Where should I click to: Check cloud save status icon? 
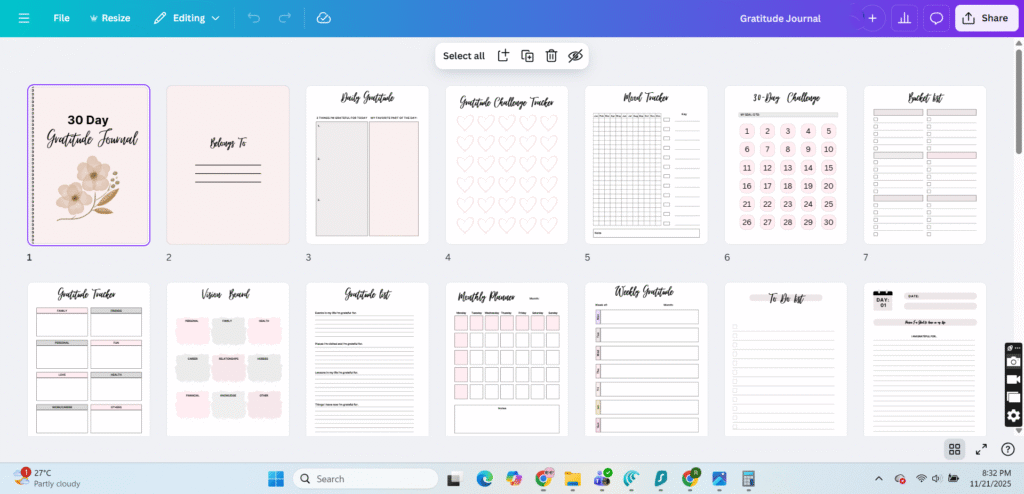pos(323,18)
